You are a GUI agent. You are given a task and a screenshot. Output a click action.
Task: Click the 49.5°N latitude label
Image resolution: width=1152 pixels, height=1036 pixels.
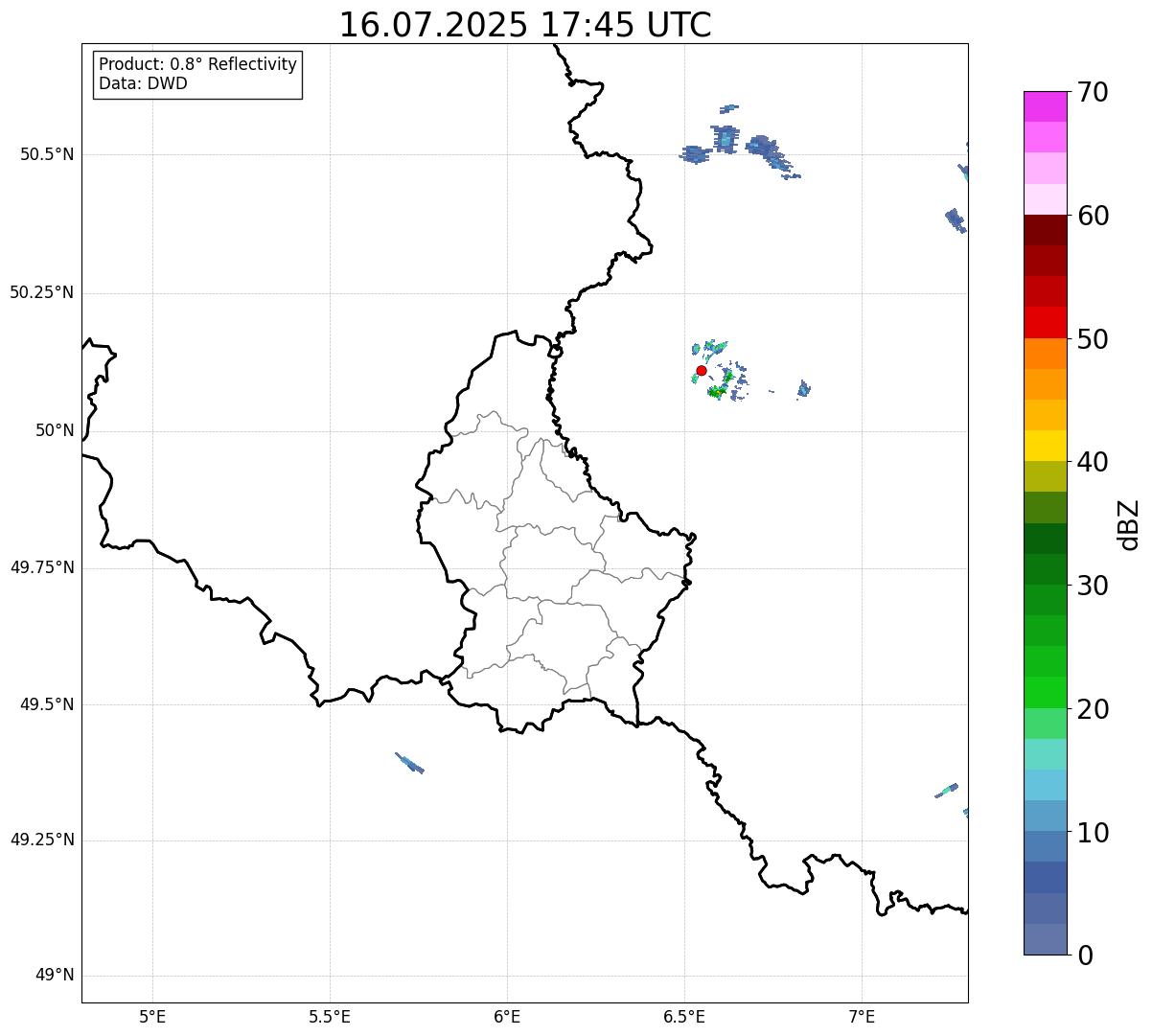pyautogui.click(x=47, y=704)
